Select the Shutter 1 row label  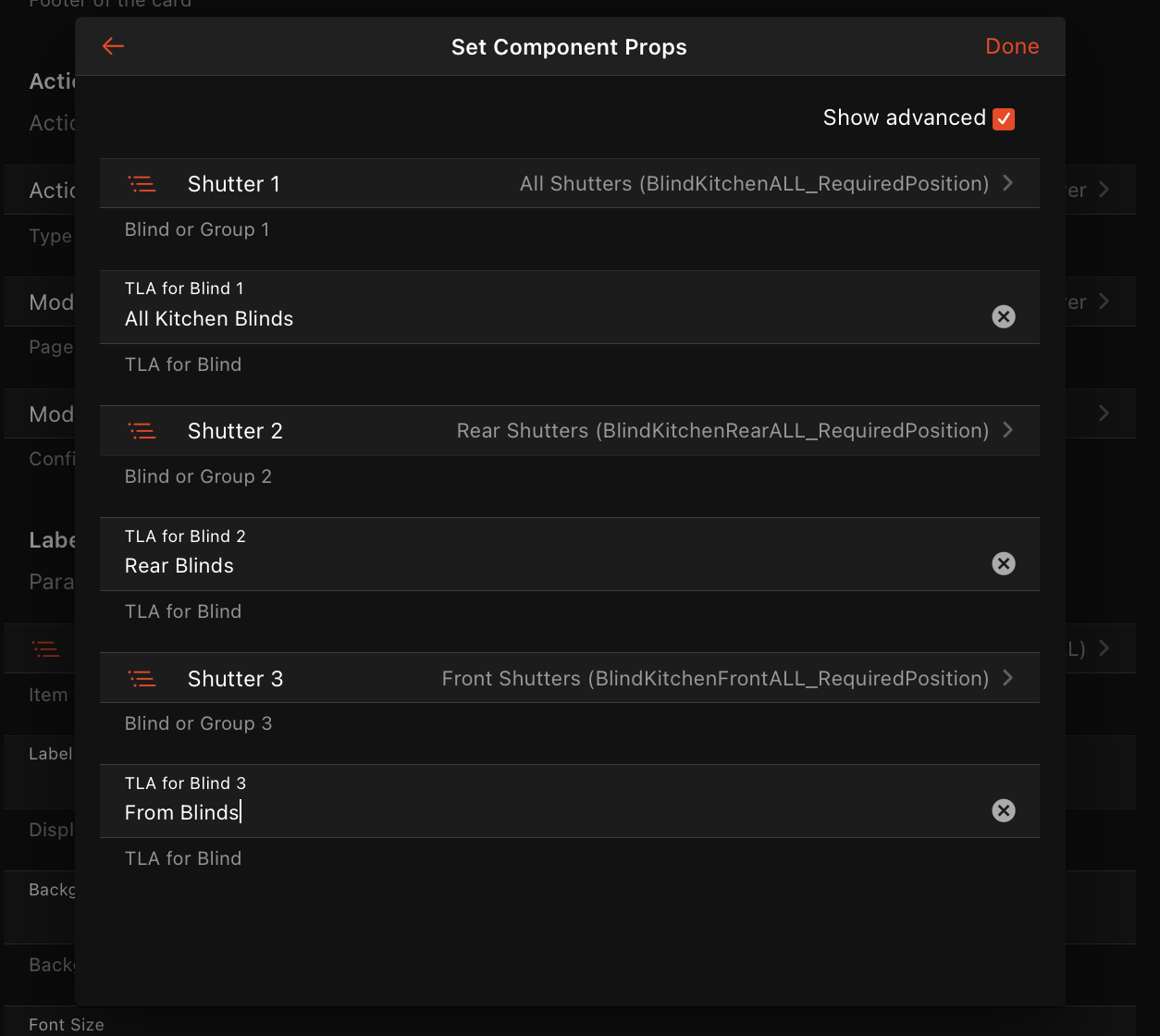pyautogui.click(x=234, y=184)
